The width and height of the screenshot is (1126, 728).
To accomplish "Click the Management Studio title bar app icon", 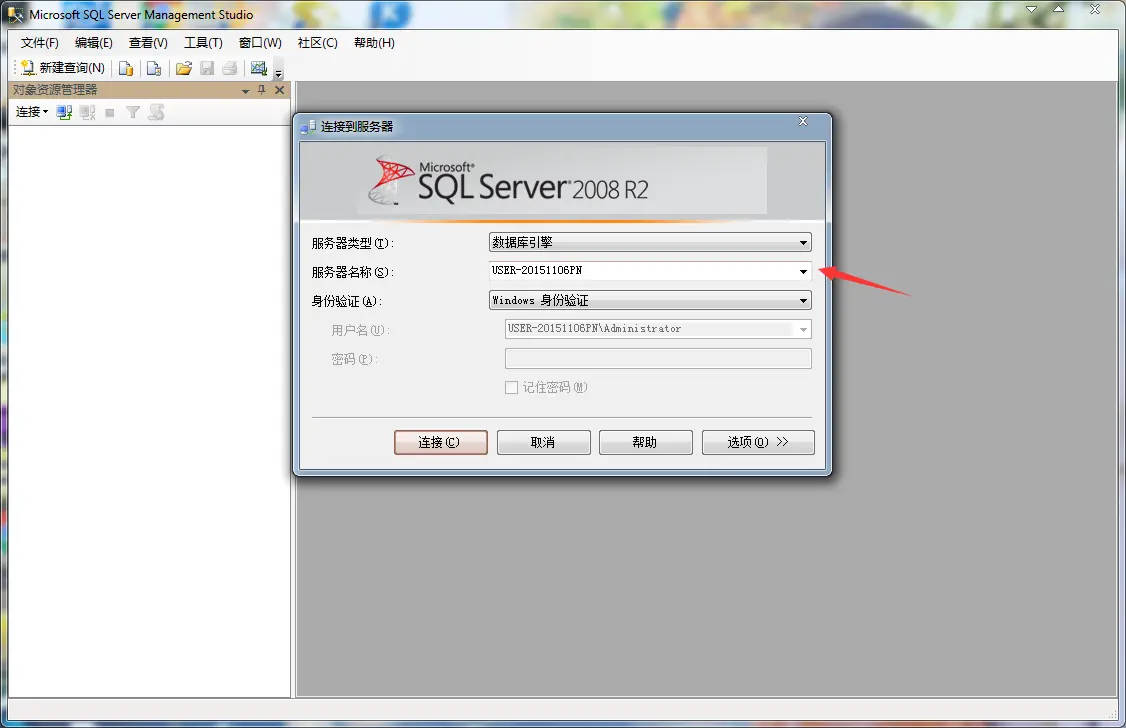I will 15,14.
